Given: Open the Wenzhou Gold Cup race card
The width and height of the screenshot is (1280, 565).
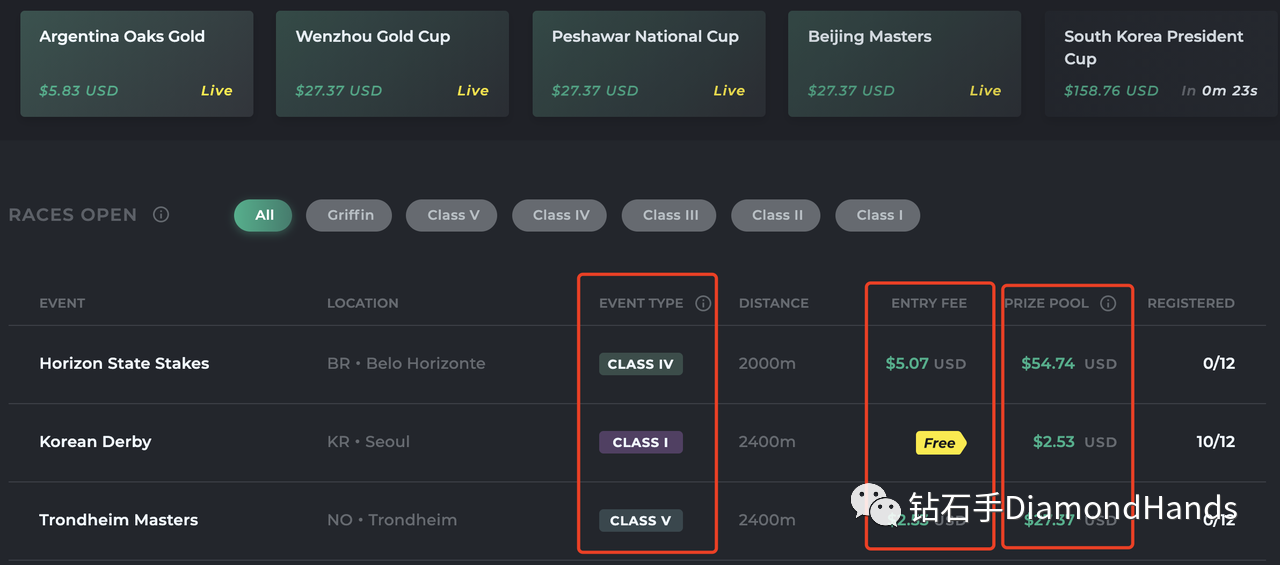Looking at the screenshot, I should [392, 64].
